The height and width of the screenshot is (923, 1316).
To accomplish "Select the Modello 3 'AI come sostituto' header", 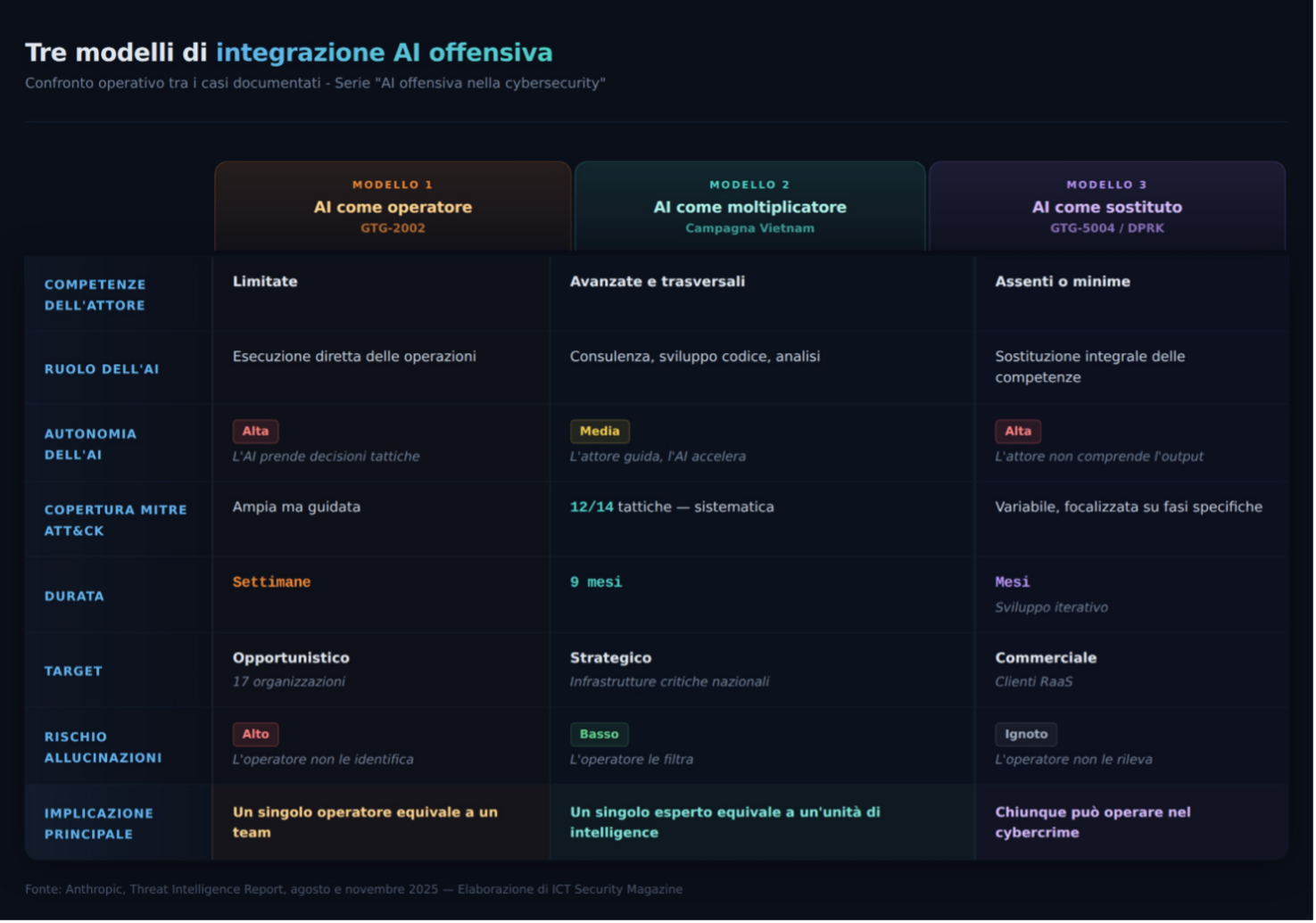I will pos(1106,207).
